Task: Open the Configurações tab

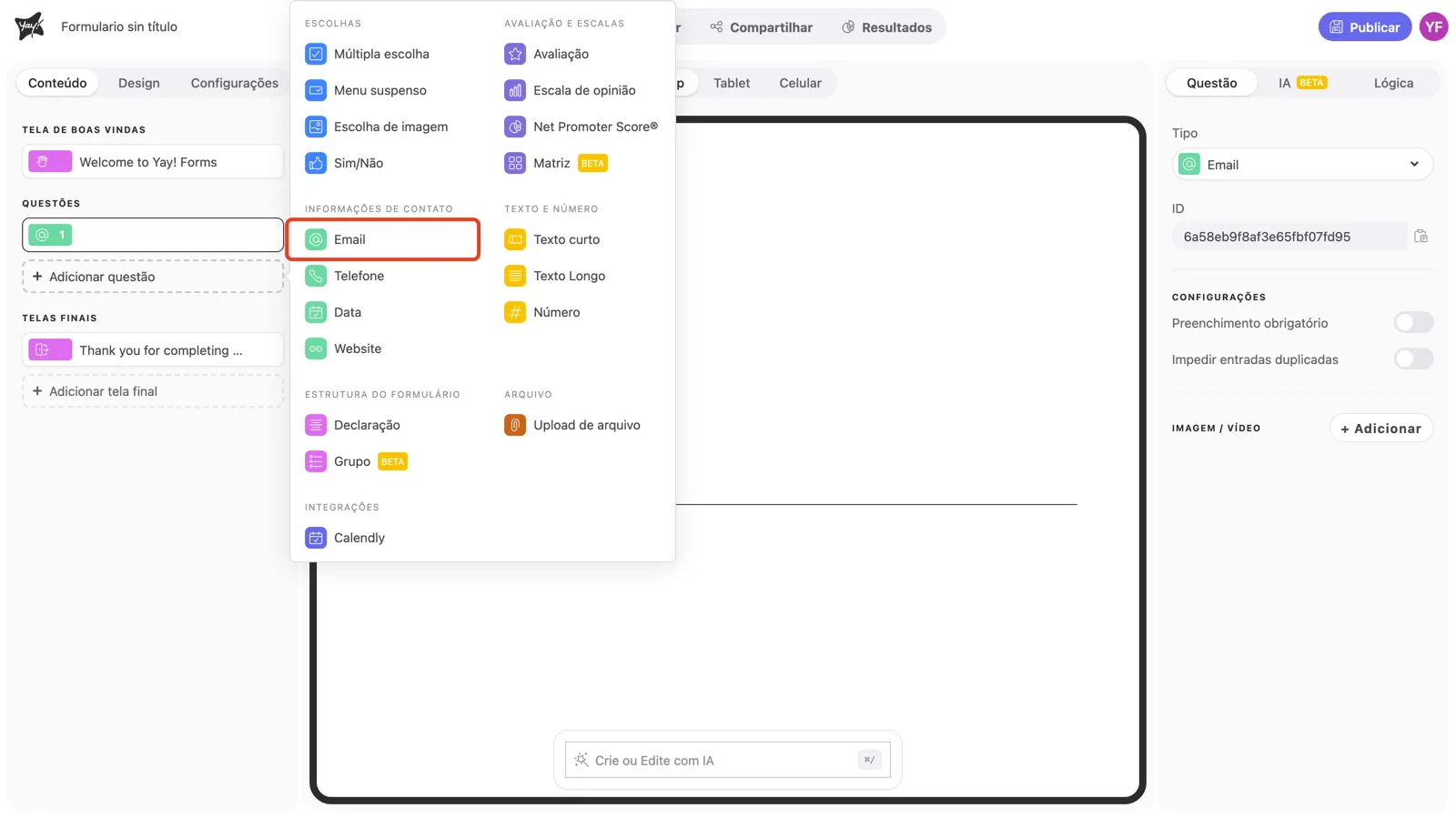Action: (235, 83)
